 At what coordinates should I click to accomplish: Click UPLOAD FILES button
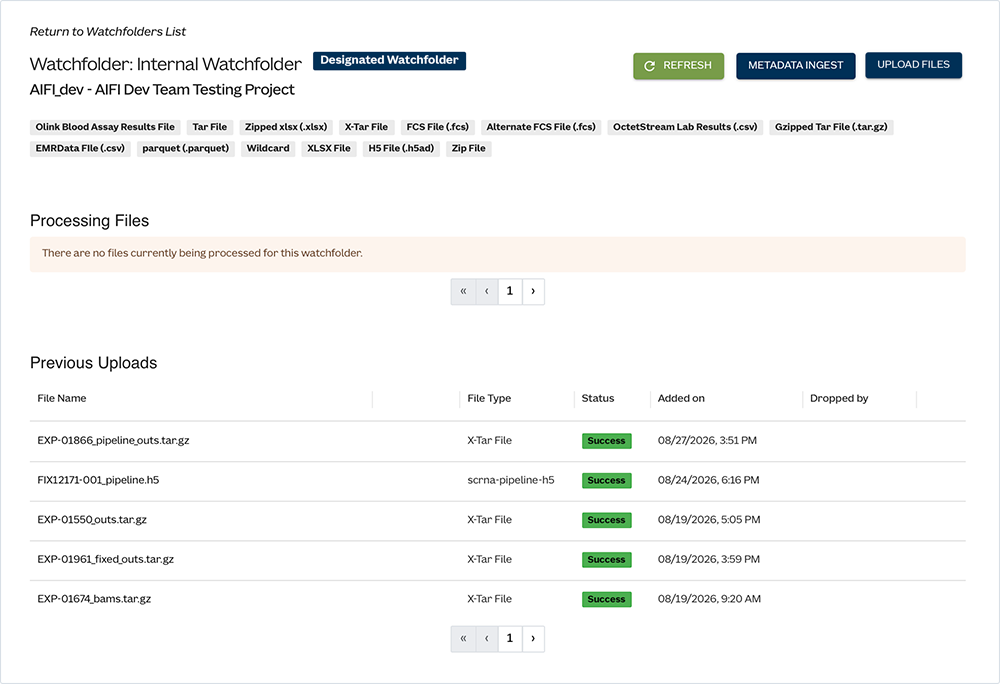pyautogui.click(x=913, y=65)
